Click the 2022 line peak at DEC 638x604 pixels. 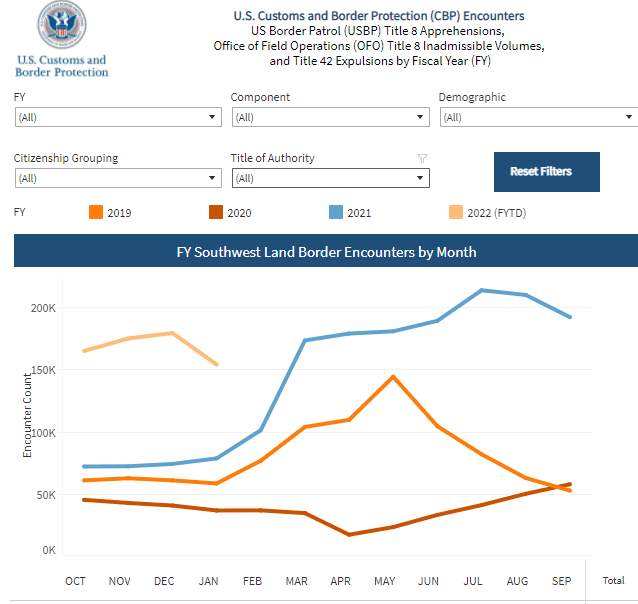[173, 333]
